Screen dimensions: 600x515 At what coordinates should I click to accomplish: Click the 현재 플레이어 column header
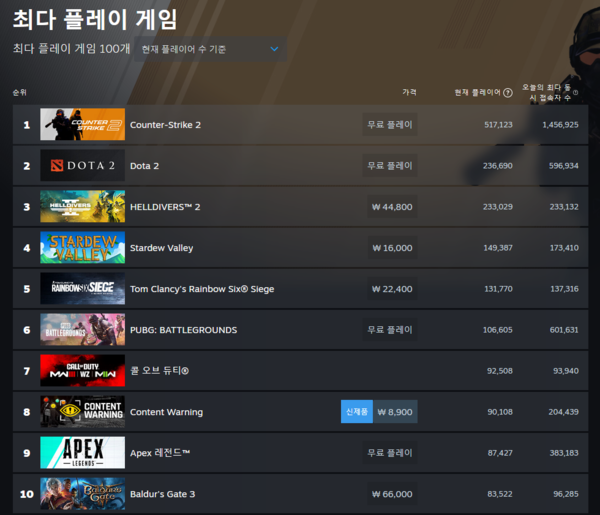478,92
